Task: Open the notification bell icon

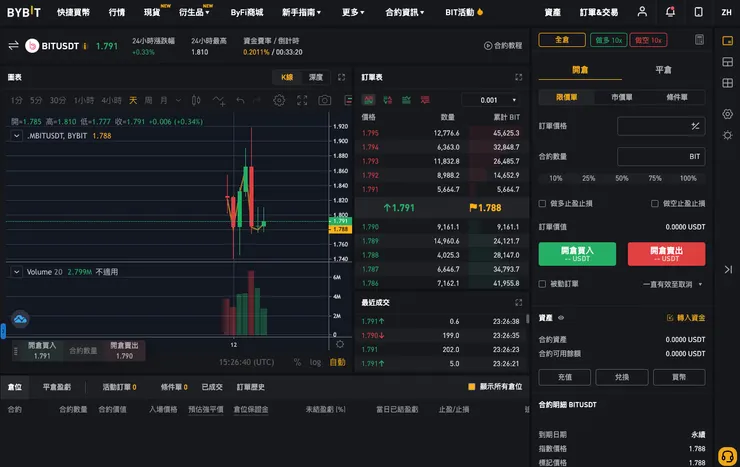Action: click(x=670, y=12)
